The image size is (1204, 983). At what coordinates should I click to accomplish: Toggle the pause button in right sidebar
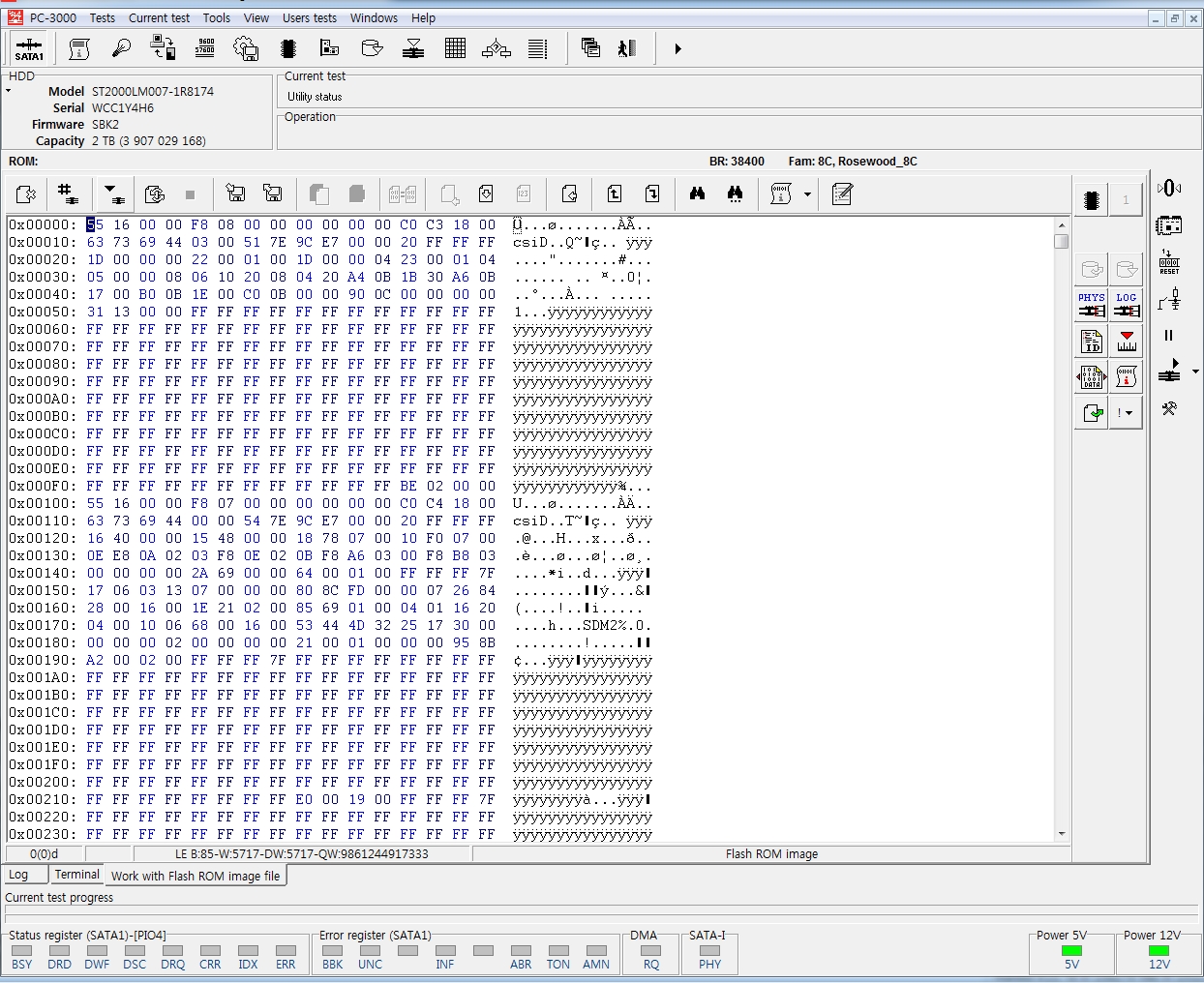click(x=1168, y=336)
